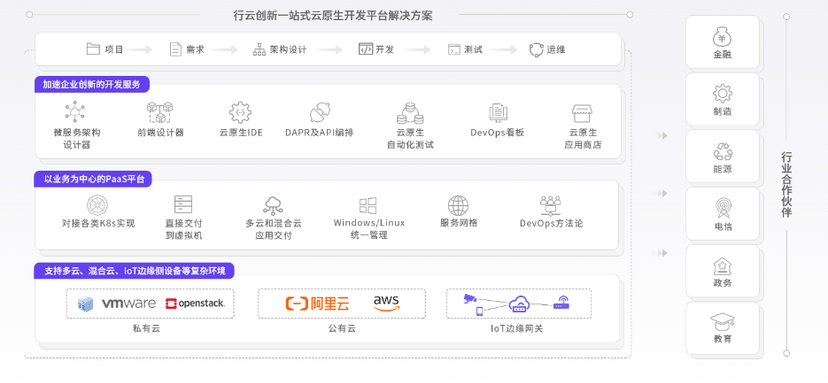Select the 支持多云、混合云、IoT边缘侧设备 tab label
The width and height of the screenshot is (828, 383).
pyautogui.click(x=135, y=271)
